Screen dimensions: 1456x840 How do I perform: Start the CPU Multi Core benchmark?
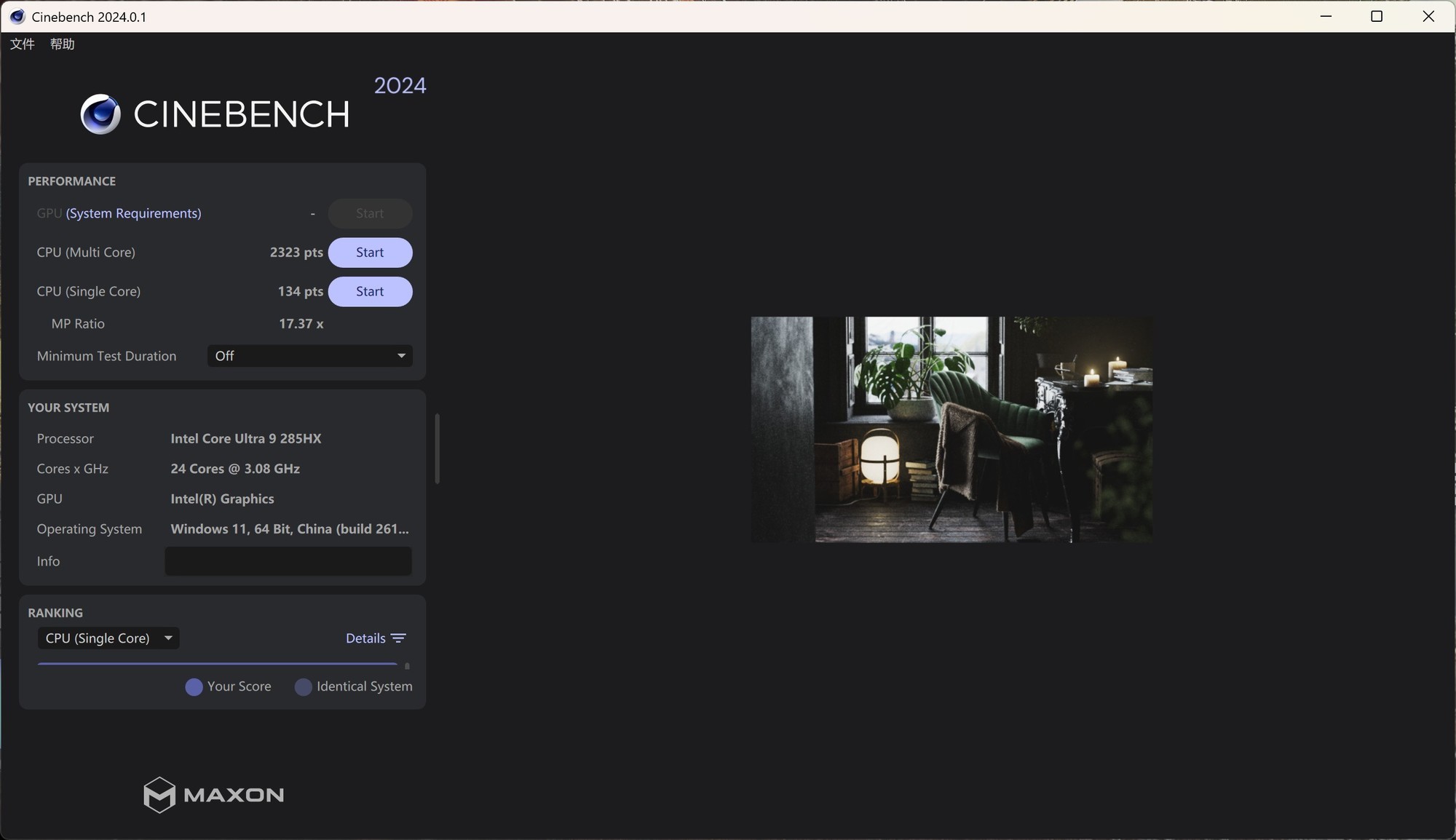pos(370,253)
